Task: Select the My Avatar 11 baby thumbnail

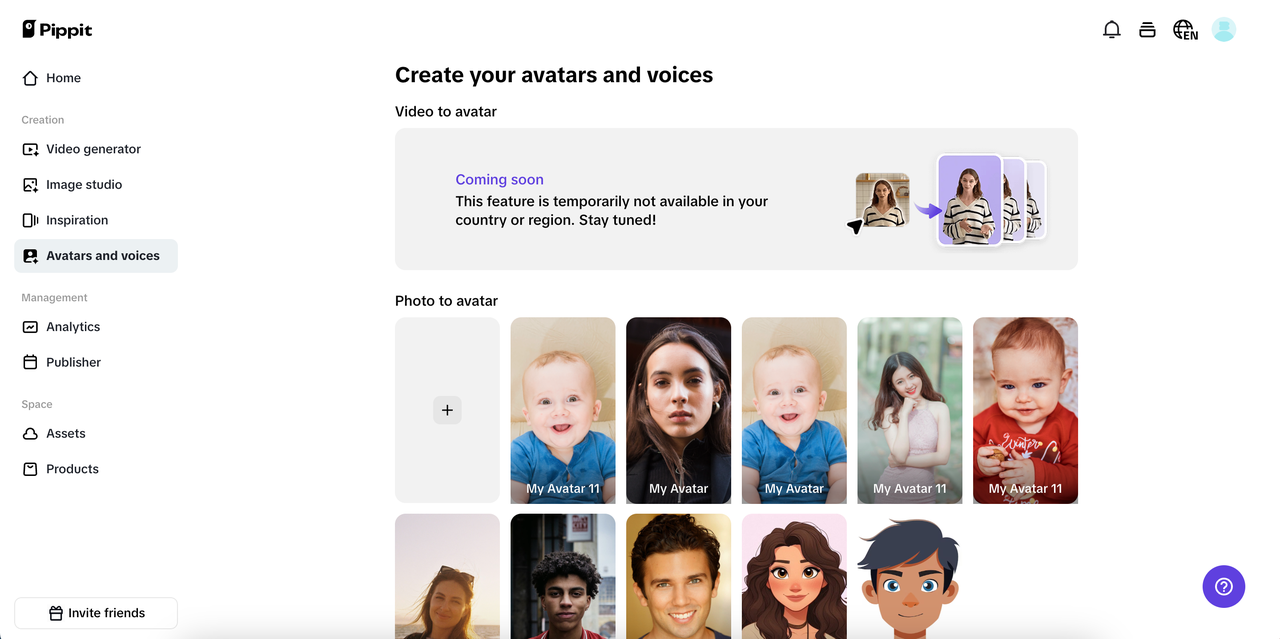Action: [x=562, y=410]
